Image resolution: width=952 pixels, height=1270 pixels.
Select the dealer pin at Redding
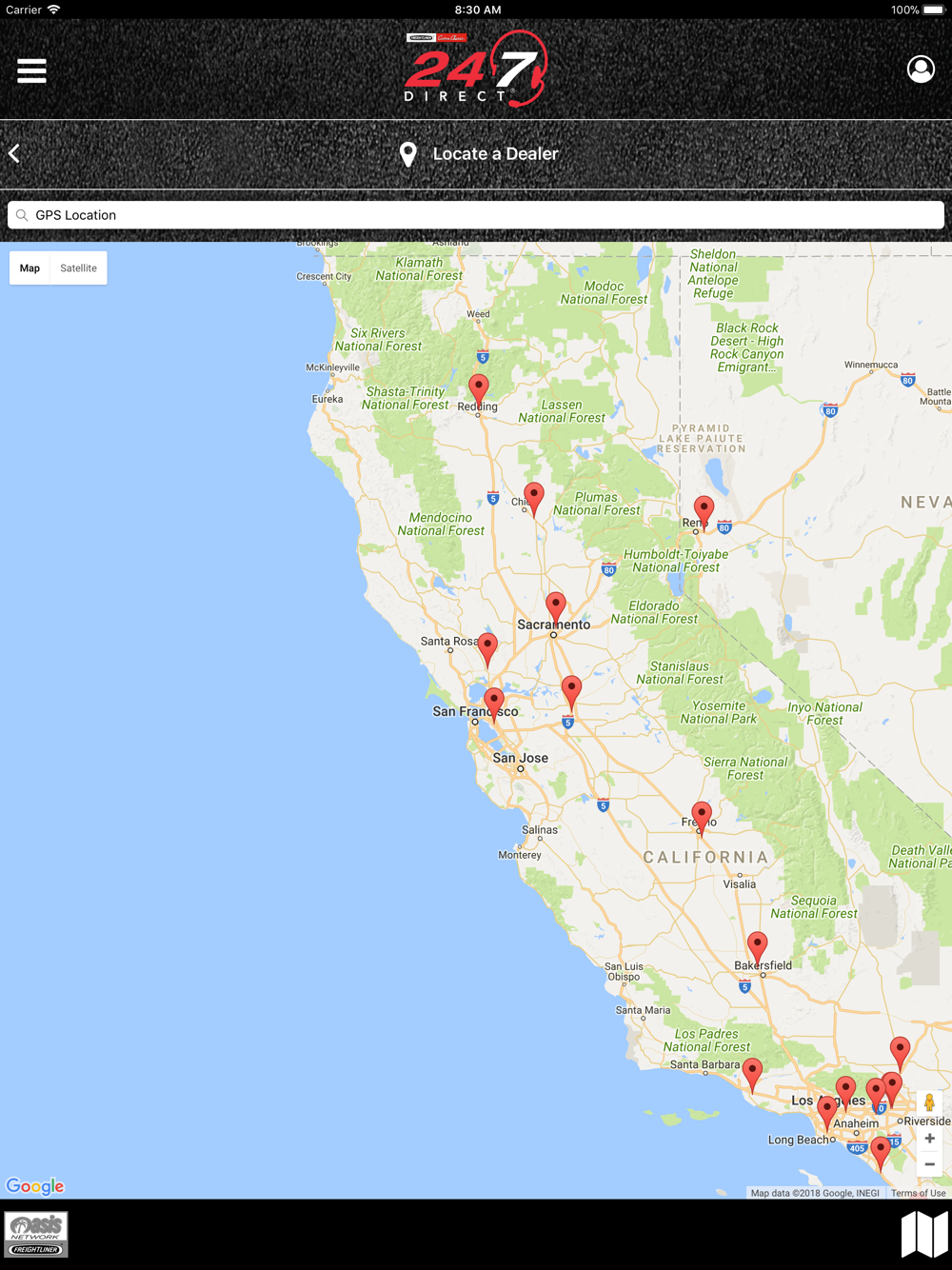pyautogui.click(x=479, y=389)
